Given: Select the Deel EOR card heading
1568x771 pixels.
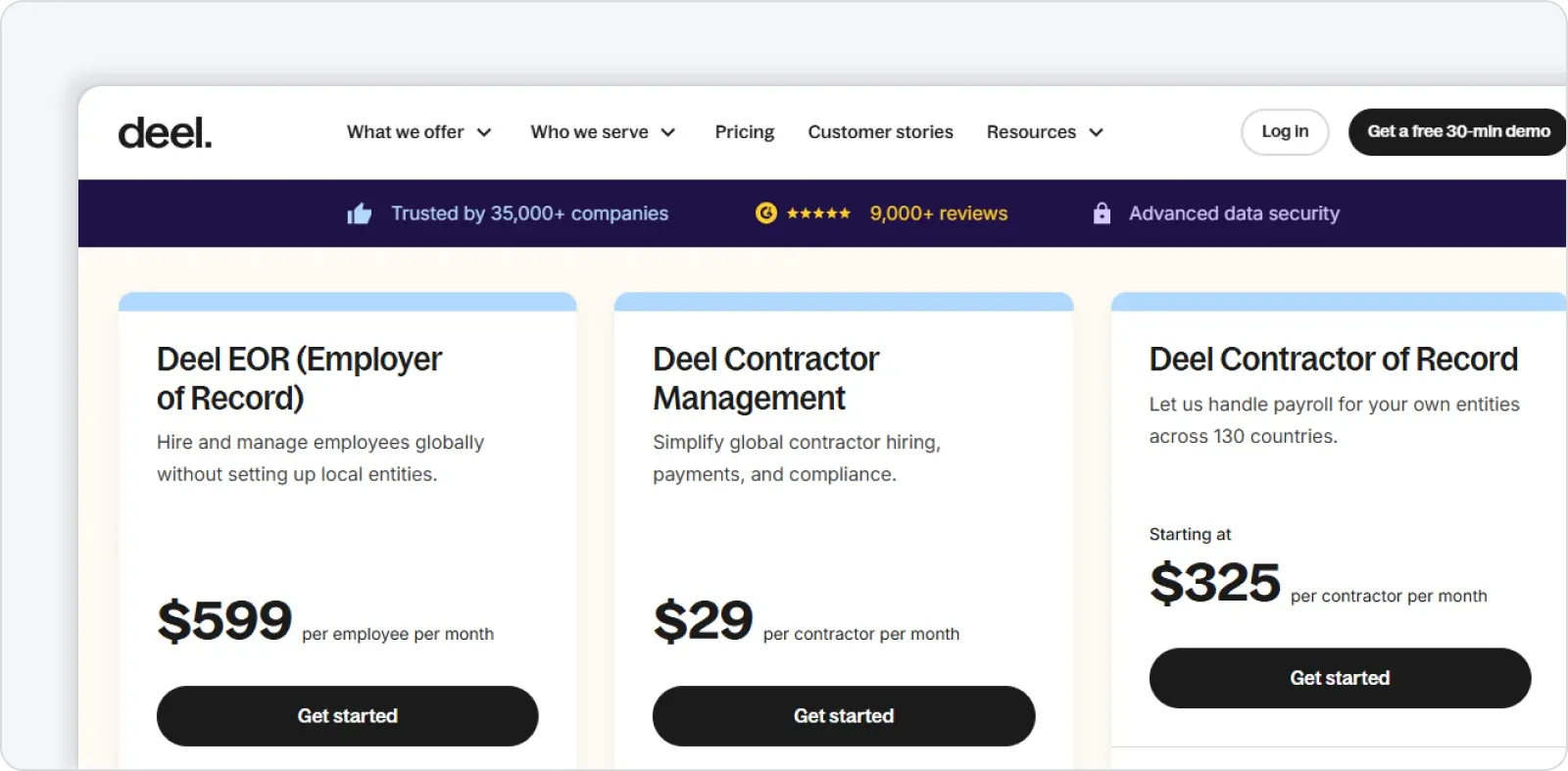Looking at the screenshot, I should click(x=299, y=378).
